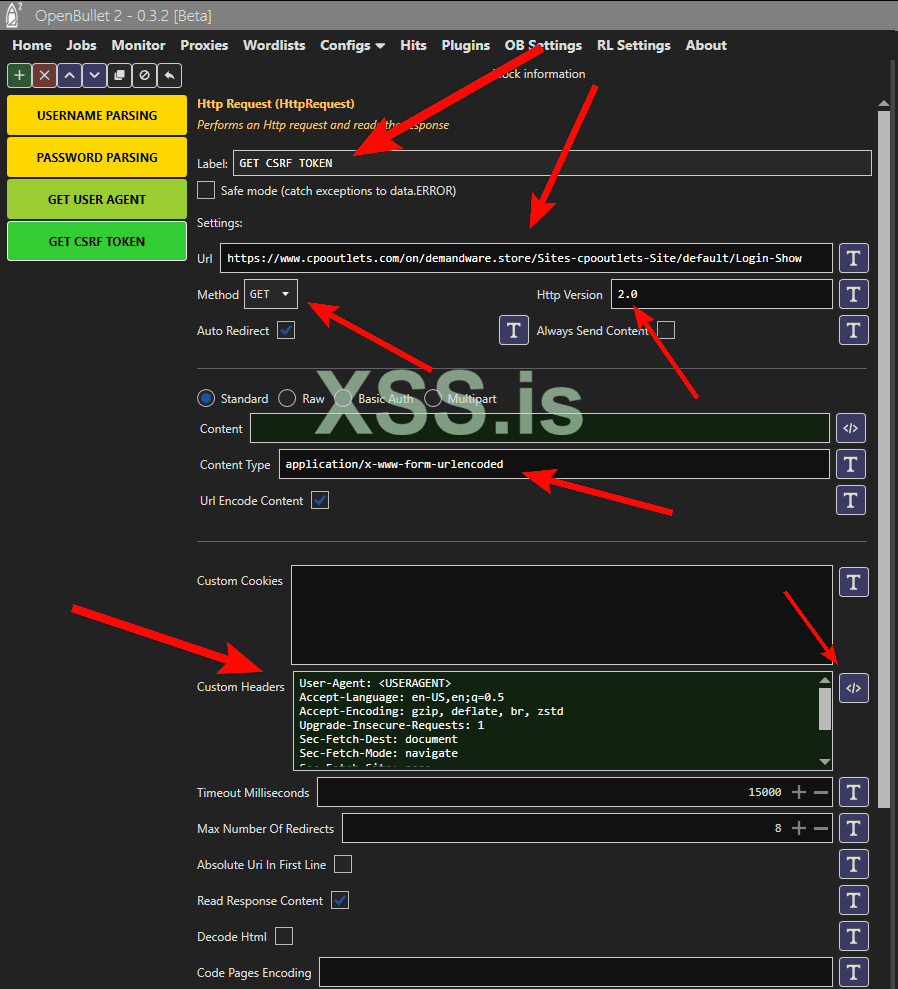Open the Home menu
The width and height of the screenshot is (898, 989).
click(x=32, y=45)
